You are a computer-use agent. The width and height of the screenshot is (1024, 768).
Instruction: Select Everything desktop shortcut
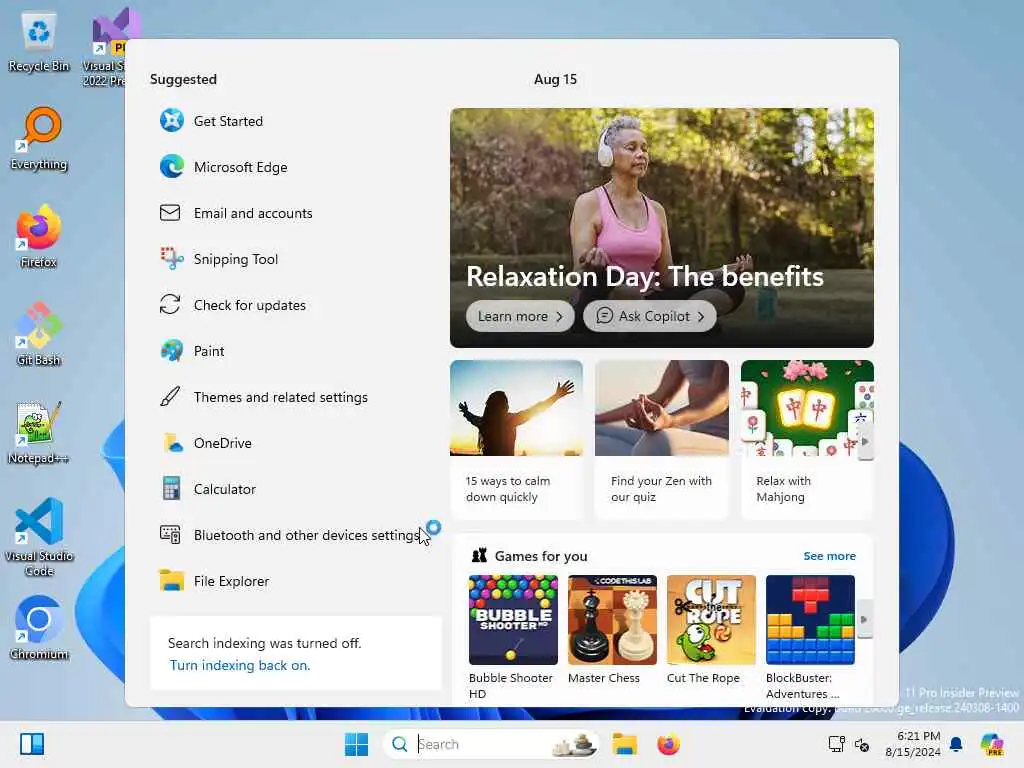pyautogui.click(x=39, y=140)
